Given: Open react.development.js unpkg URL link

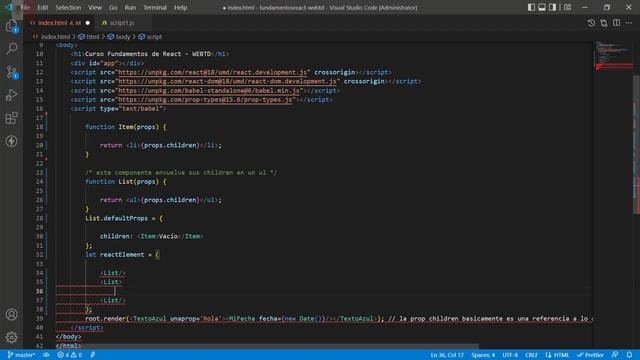Looking at the screenshot, I should 212,72.
